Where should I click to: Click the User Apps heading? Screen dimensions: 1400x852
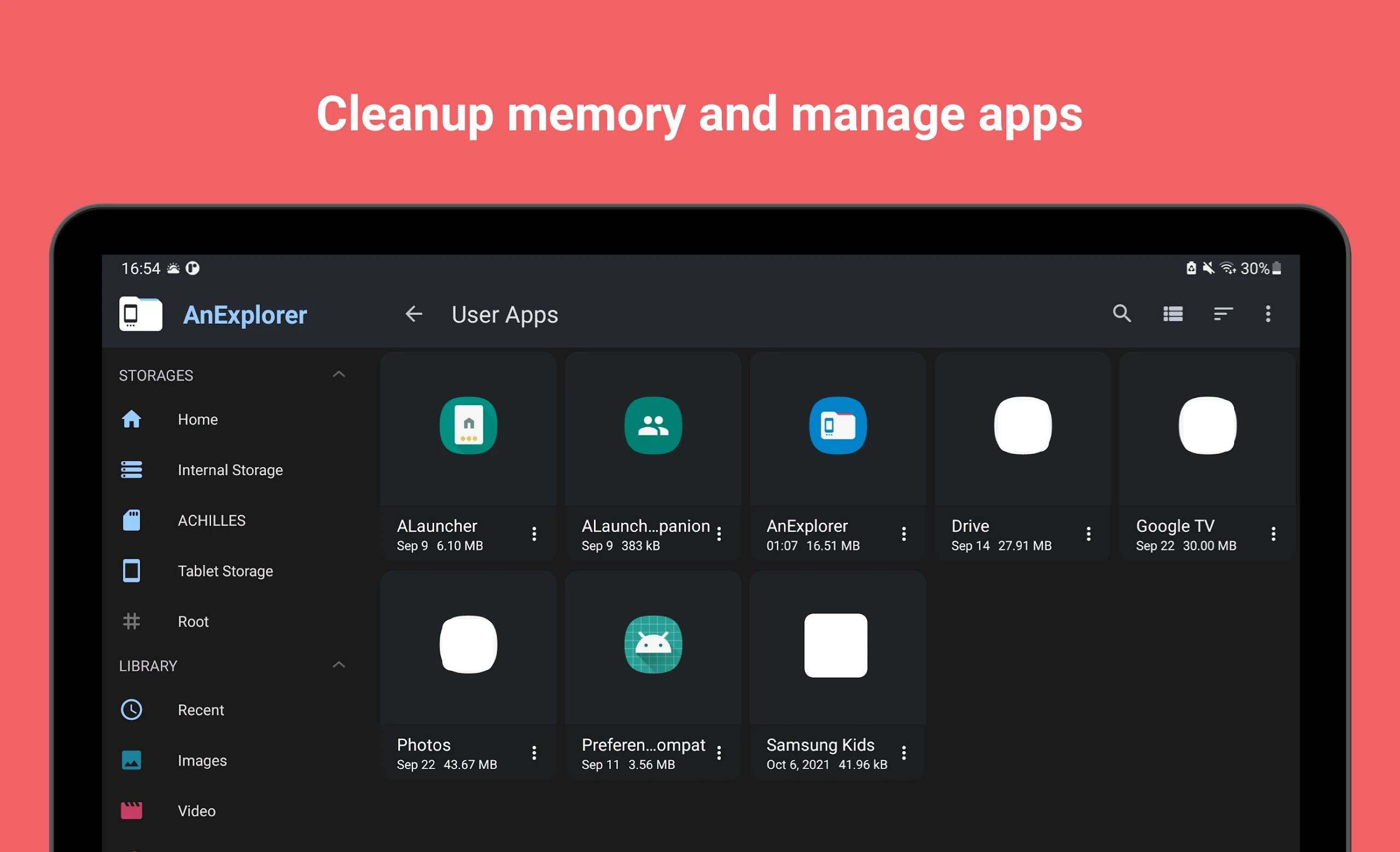tap(505, 314)
